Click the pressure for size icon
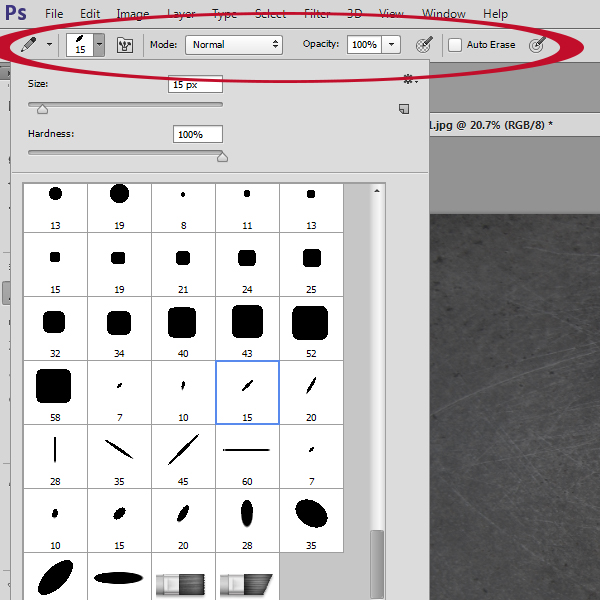 537,45
